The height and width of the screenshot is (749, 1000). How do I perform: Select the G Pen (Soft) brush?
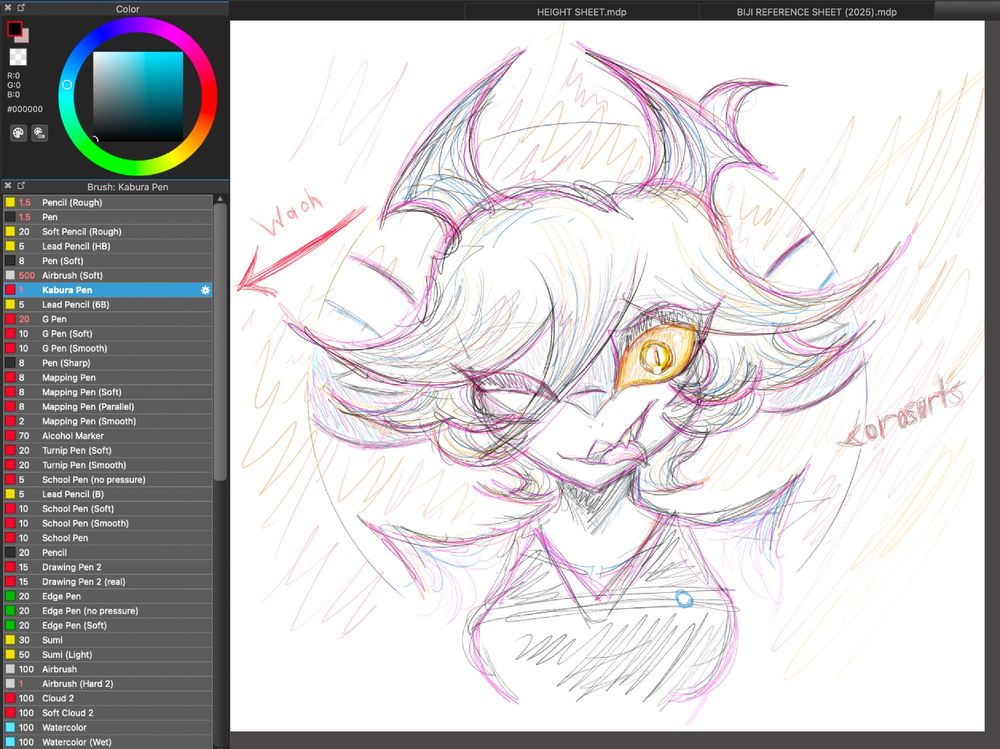pos(108,334)
